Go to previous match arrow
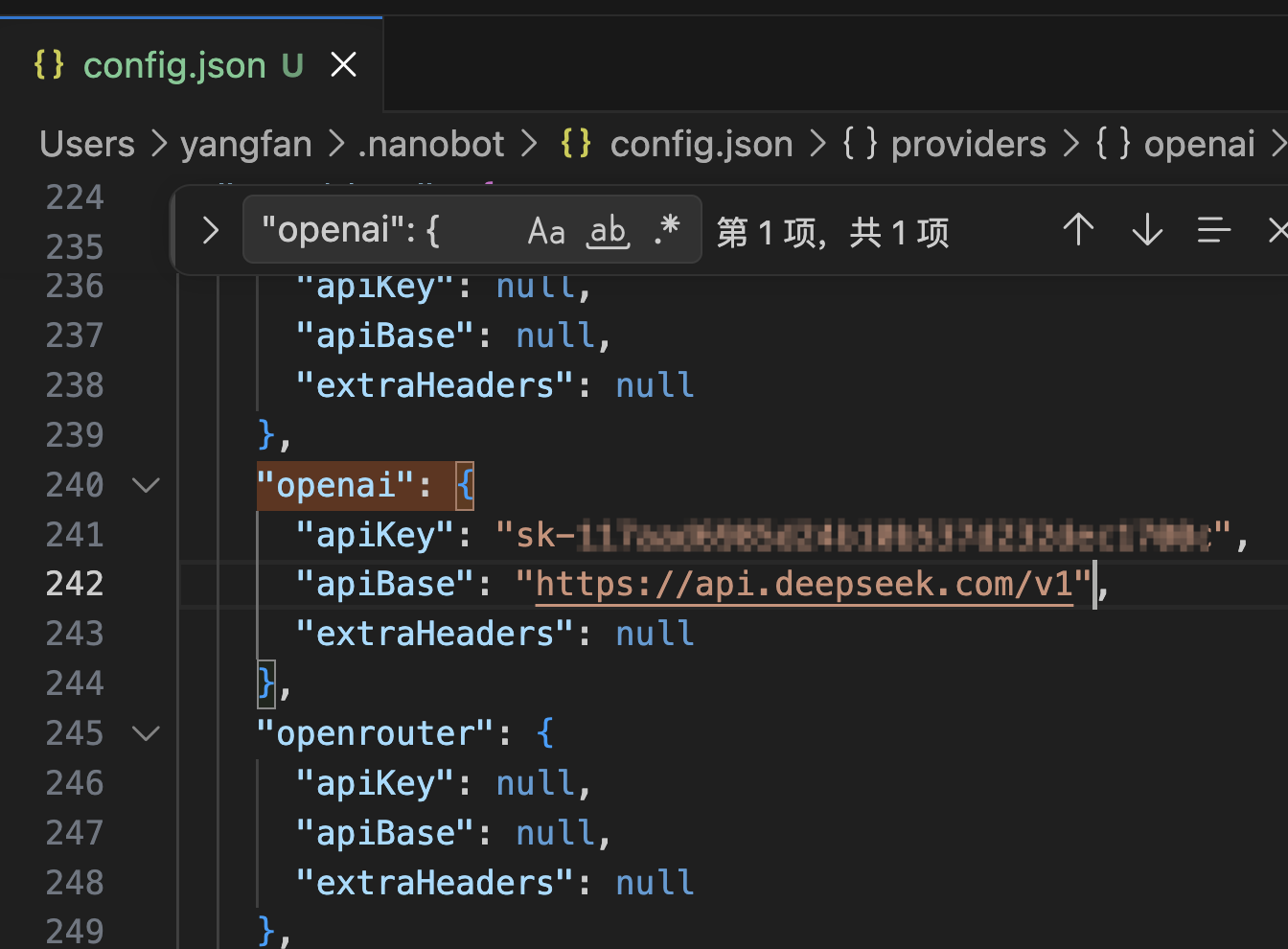 click(x=1078, y=230)
